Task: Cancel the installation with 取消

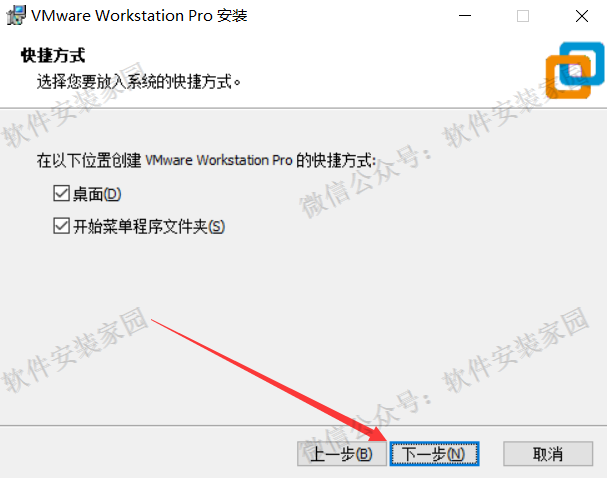Action: pyautogui.click(x=548, y=454)
